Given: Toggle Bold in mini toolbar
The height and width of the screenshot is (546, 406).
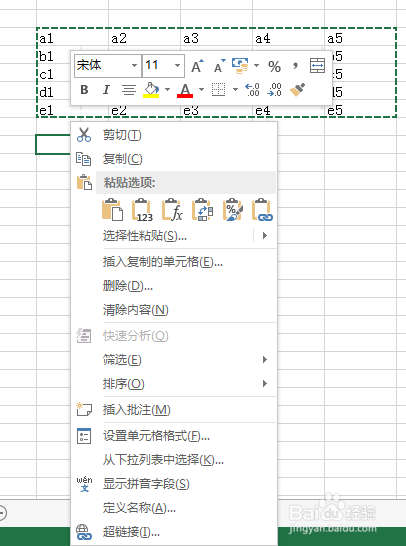Looking at the screenshot, I should (x=84, y=90).
